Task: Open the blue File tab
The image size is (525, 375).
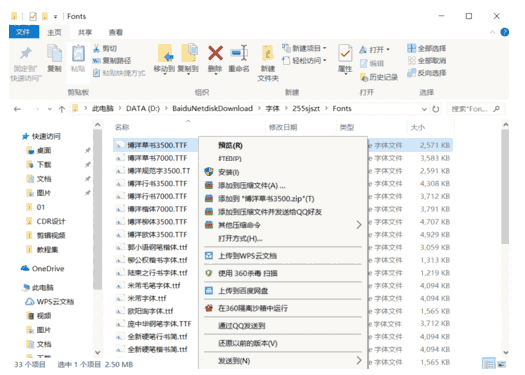Action: 24,32
